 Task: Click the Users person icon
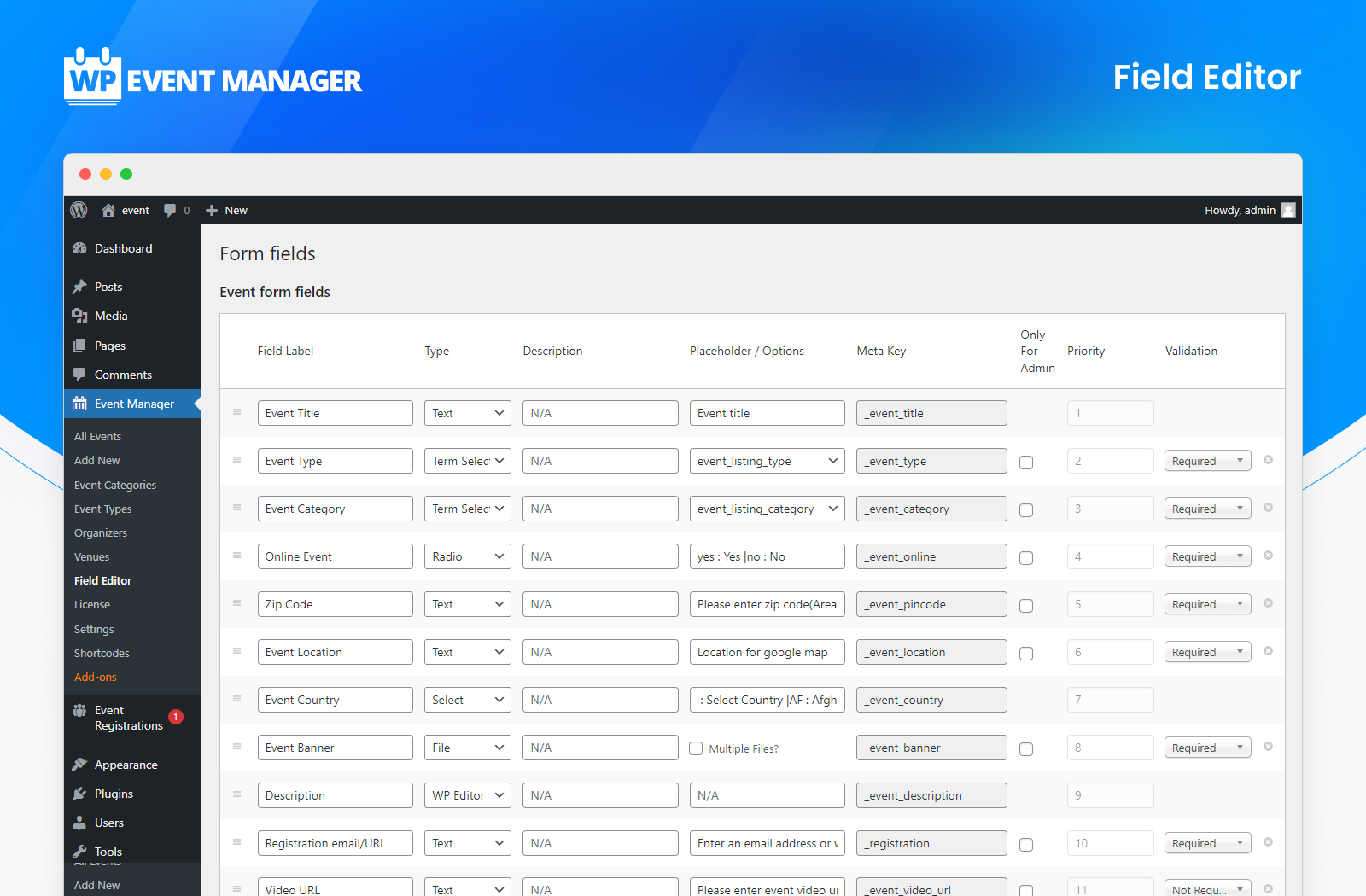tap(79, 823)
